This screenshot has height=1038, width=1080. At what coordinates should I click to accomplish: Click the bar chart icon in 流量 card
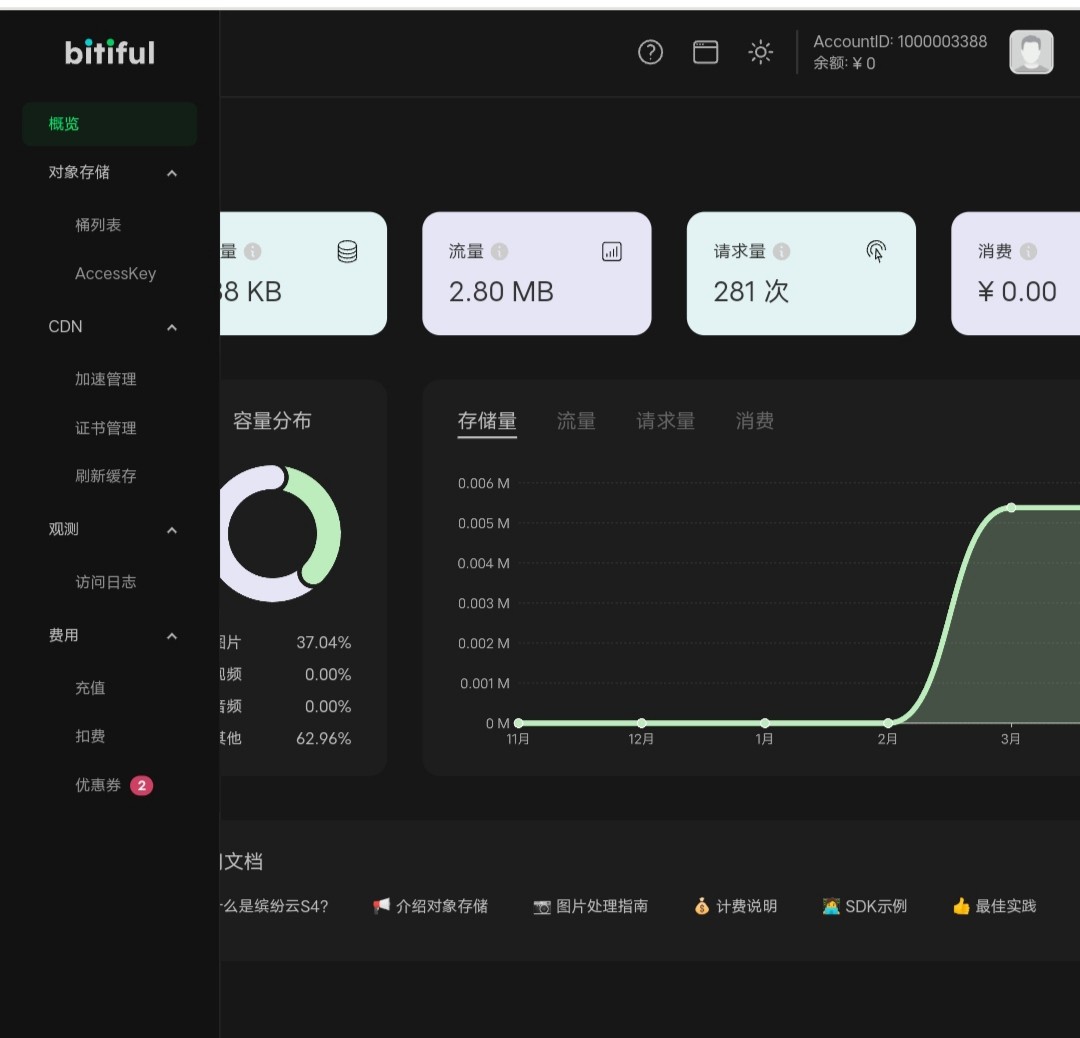coord(612,251)
